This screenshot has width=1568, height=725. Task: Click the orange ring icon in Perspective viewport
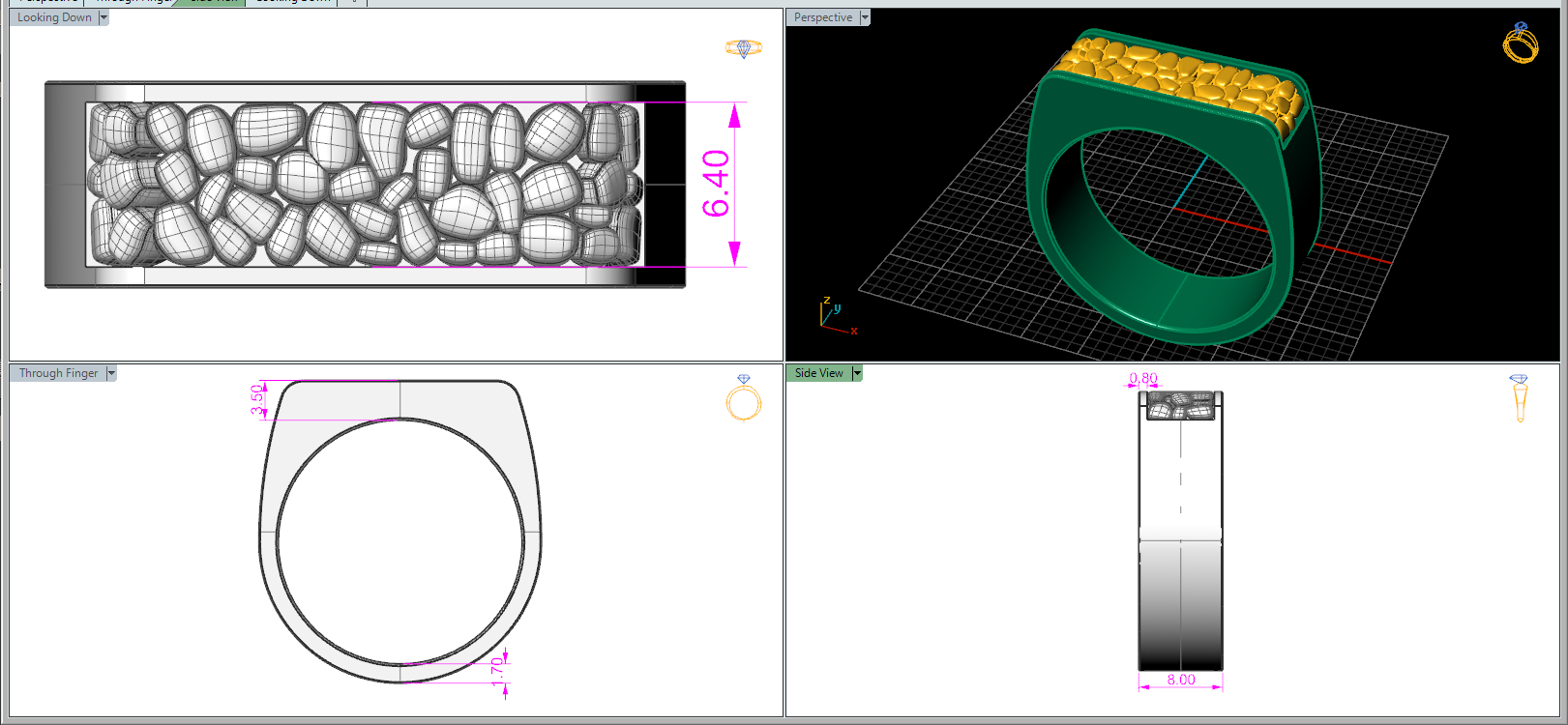point(1521,43)
